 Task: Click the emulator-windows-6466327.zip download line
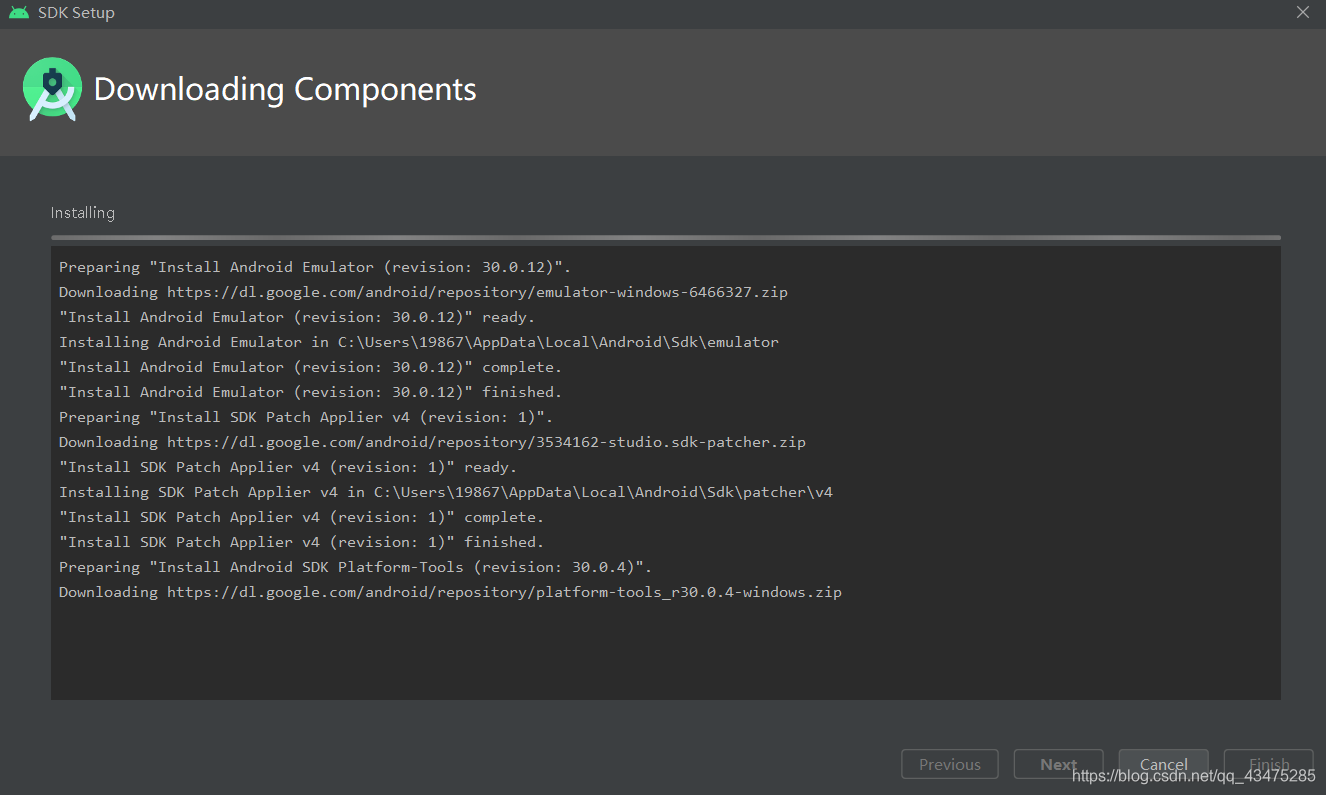[x=423, y=292]
